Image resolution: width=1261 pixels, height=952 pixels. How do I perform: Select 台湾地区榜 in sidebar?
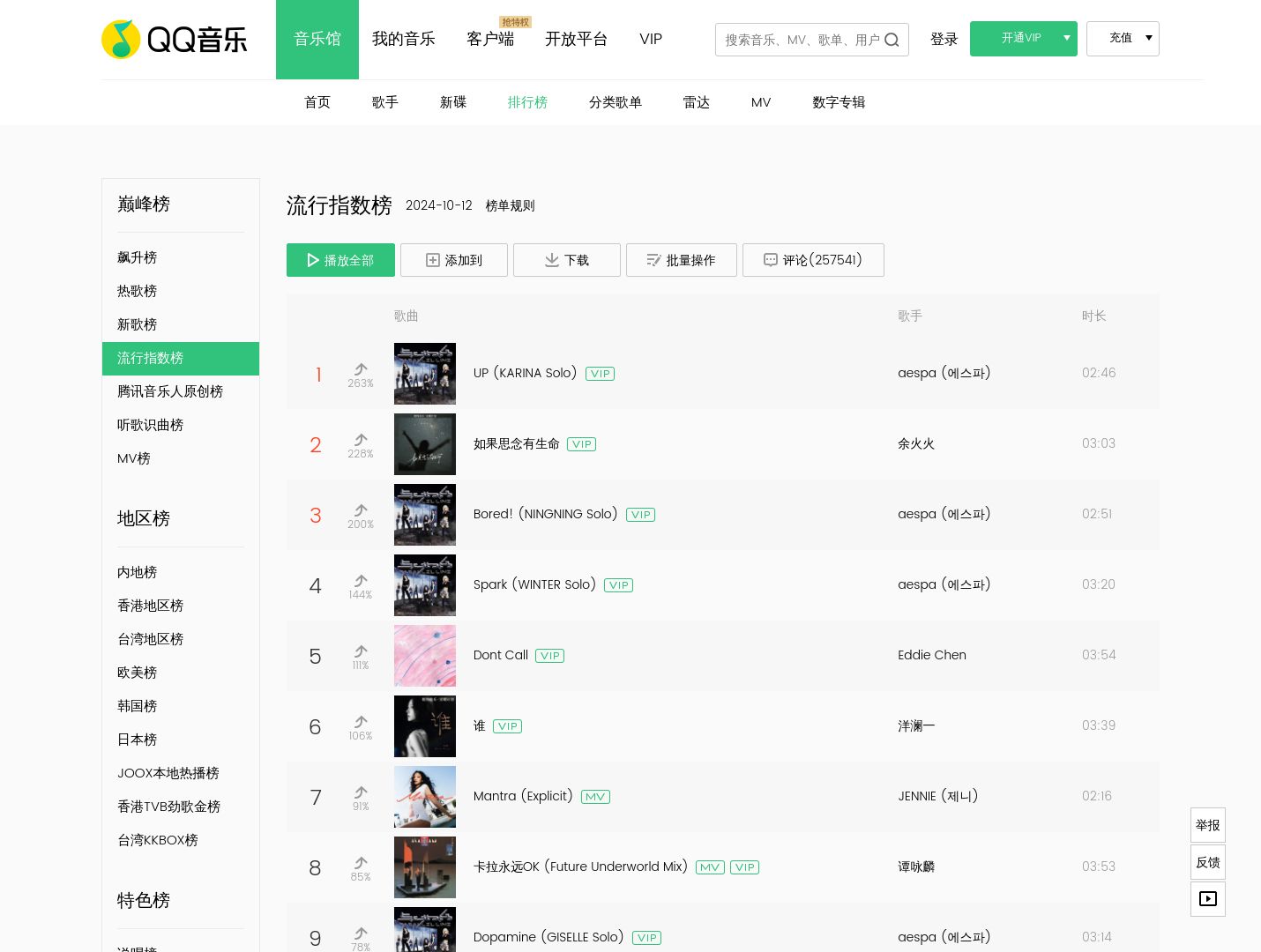pos(150,639)
